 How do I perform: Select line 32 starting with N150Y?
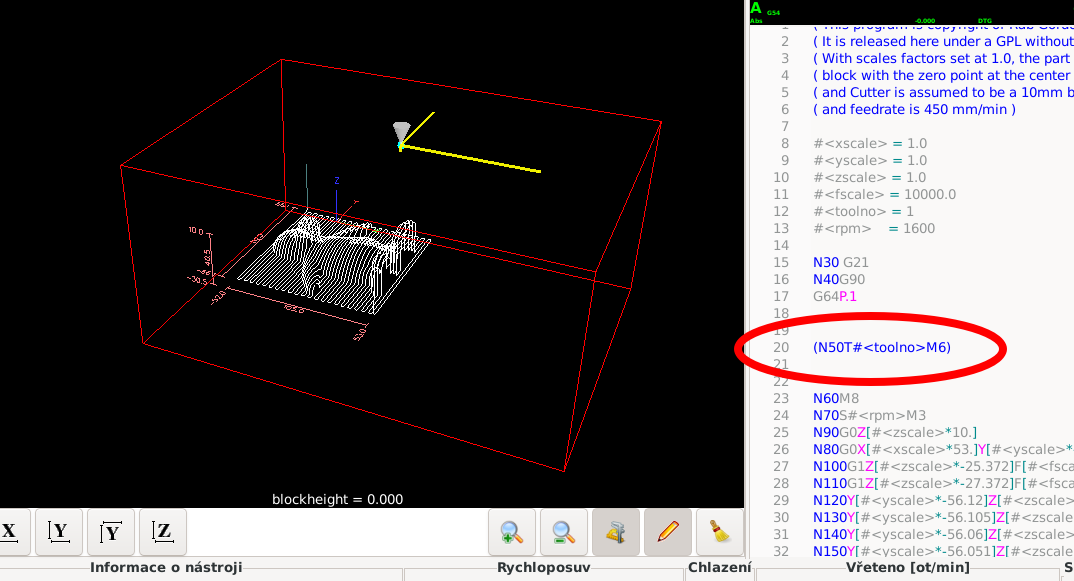tap(943, 551)
